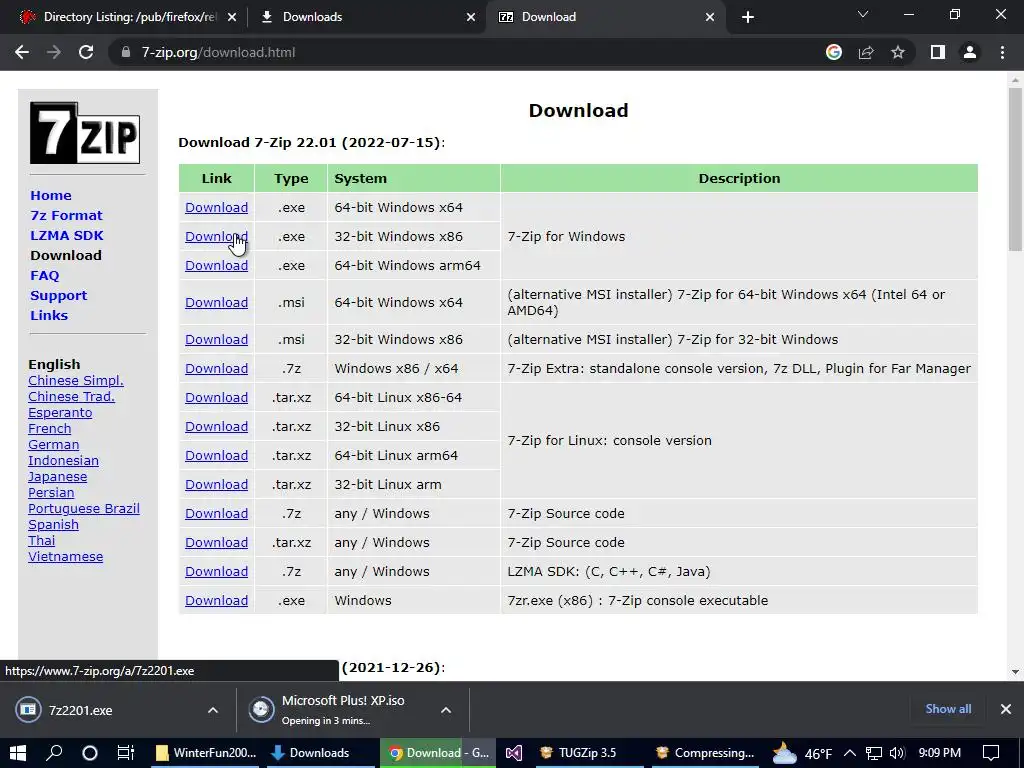Switch language to Indonesian

click(63, 460)
